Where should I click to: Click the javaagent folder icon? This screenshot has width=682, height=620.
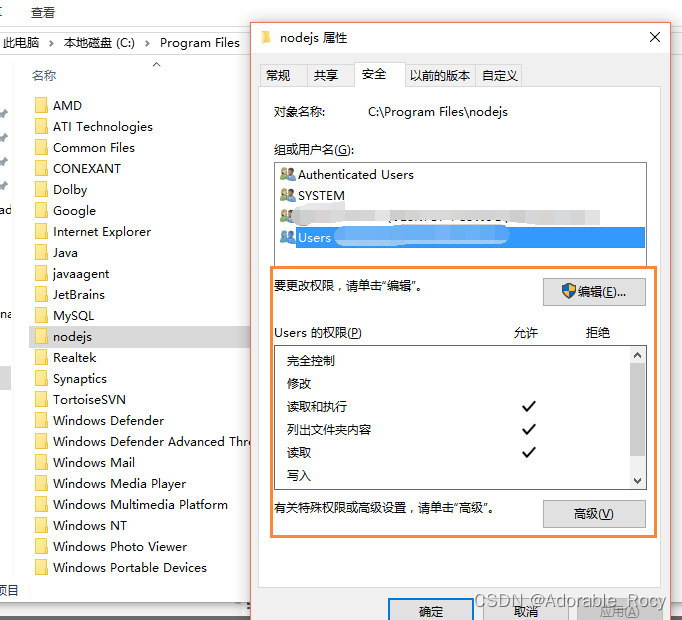pos(41,273)
